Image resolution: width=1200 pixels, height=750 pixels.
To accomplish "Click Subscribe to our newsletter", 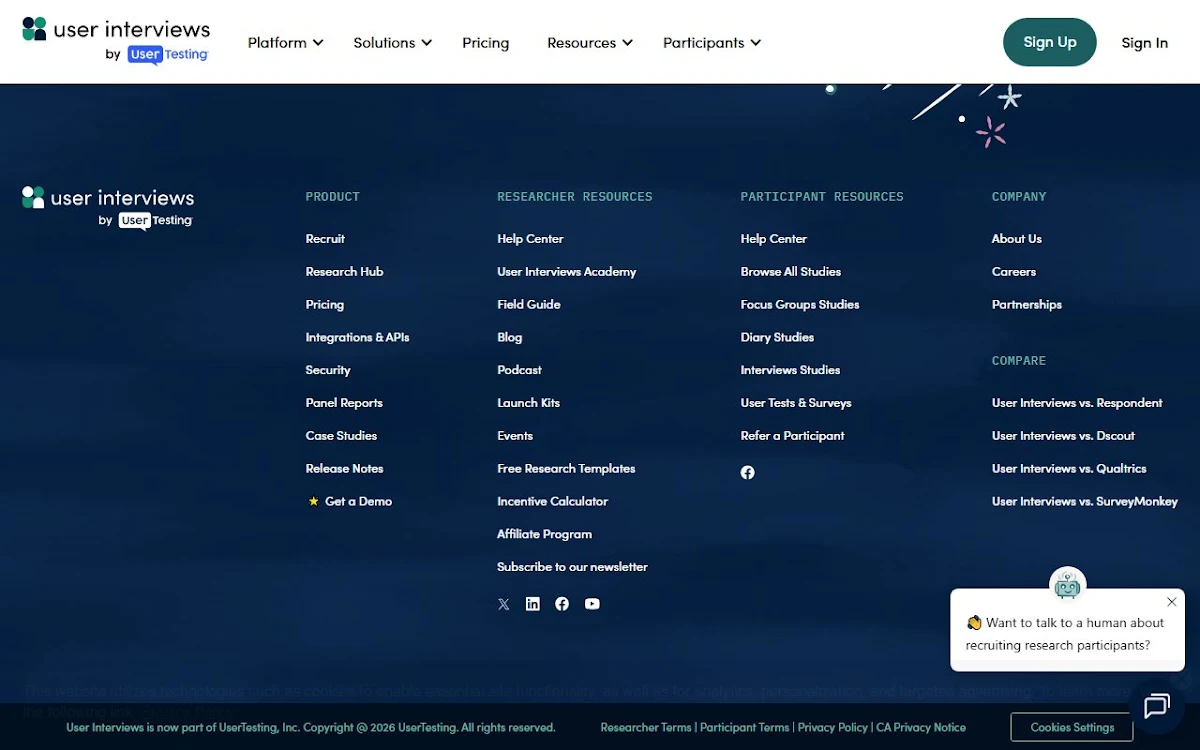I will (573, 567).
